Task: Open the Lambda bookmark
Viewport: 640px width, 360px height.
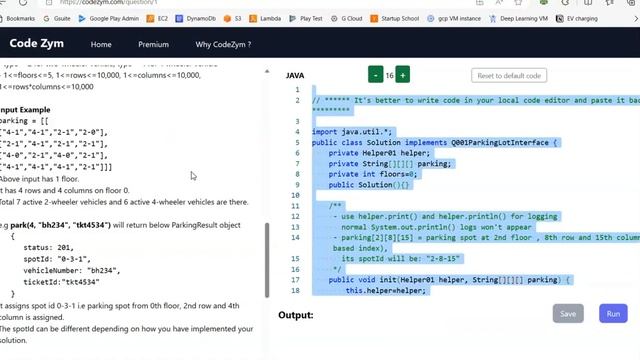Action: coord(265,18)
